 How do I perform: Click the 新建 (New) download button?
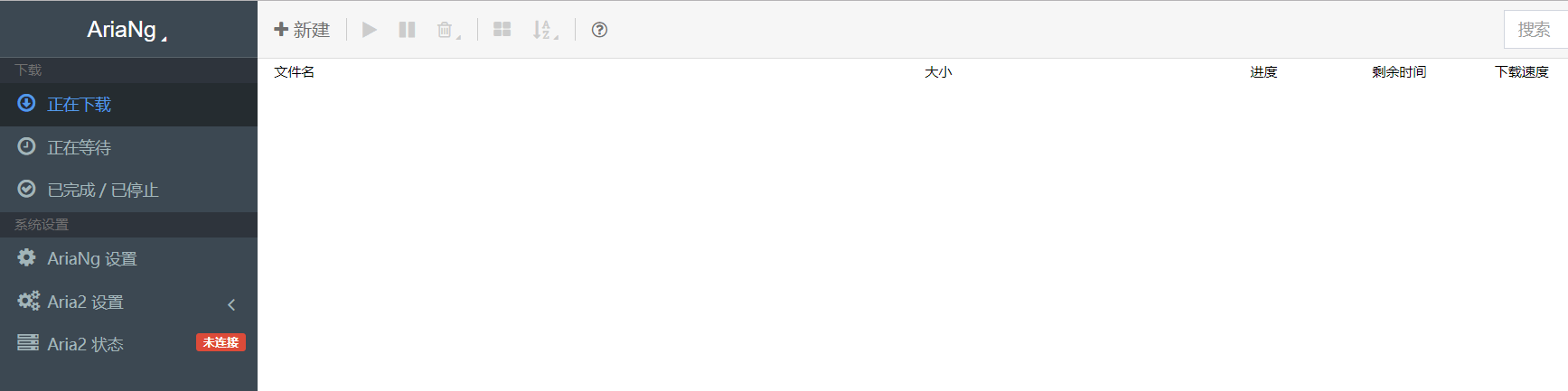click(302, 30)
